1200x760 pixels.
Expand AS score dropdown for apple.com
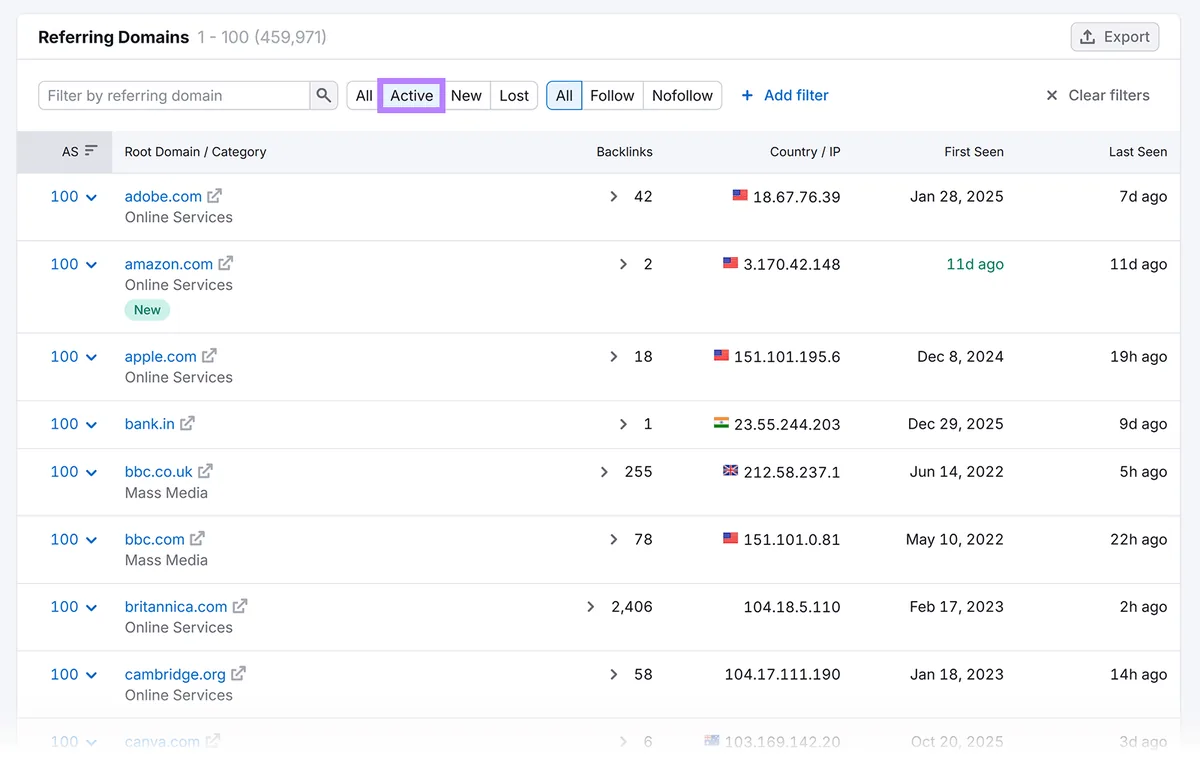(91, 357)
